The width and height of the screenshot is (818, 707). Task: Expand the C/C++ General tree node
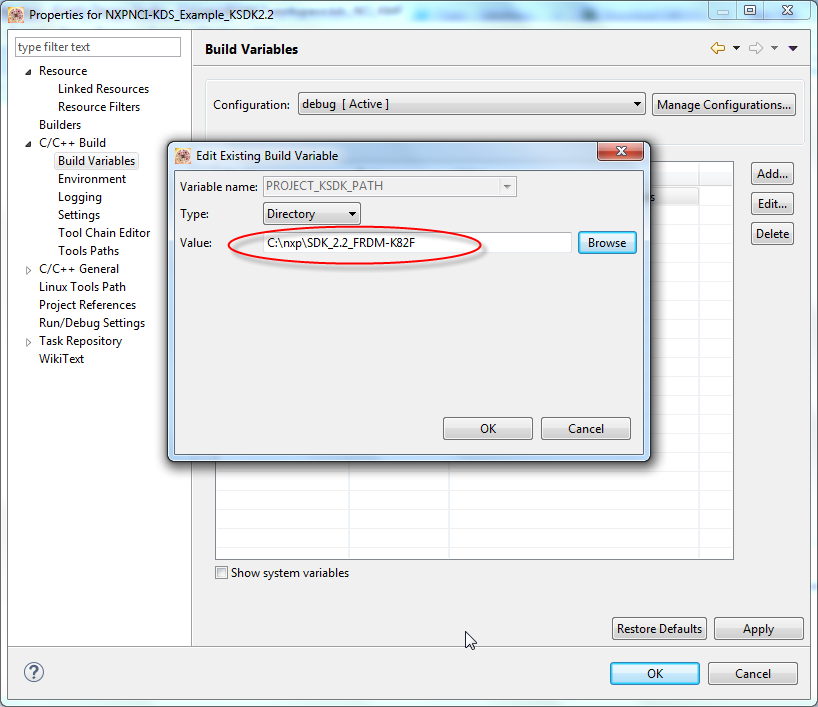(28, 270)
